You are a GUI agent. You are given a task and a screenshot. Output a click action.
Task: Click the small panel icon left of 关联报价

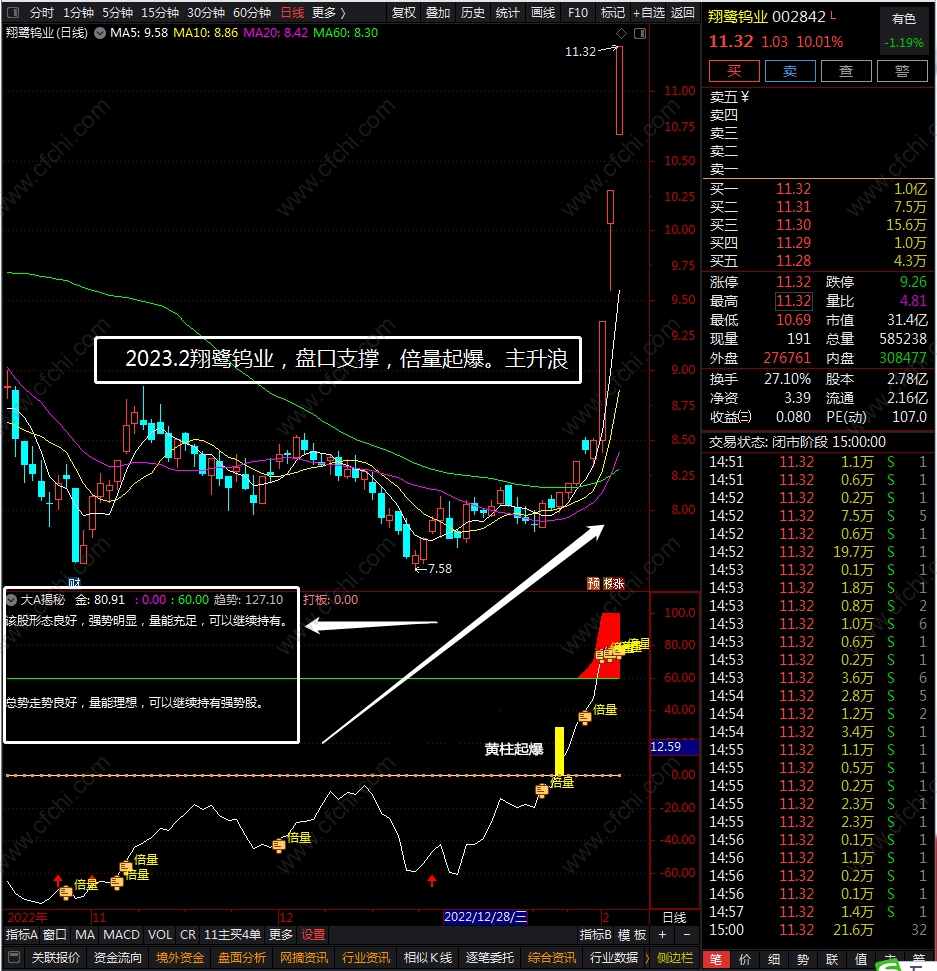pyautogui.click(x=15, y=957)
